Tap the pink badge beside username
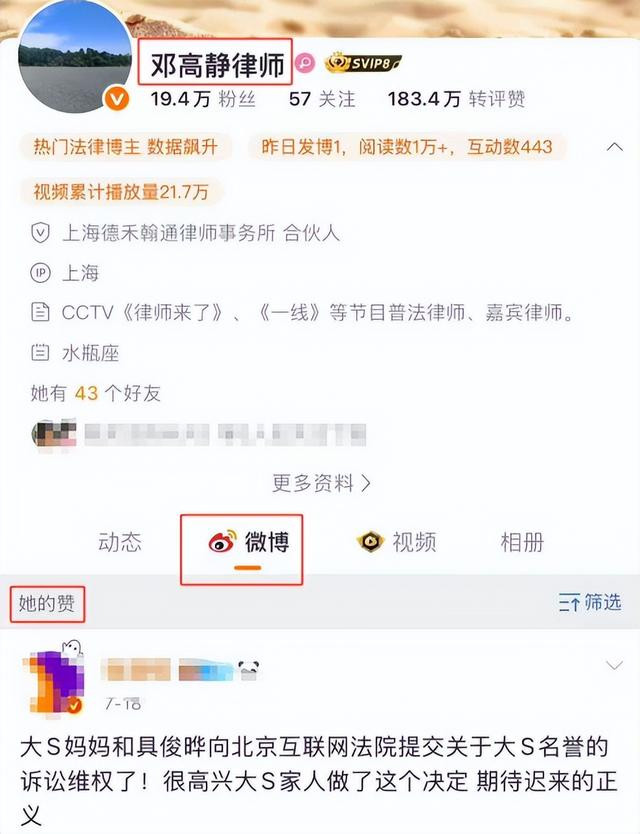The image size is (640, 834). tap(305, 63)
